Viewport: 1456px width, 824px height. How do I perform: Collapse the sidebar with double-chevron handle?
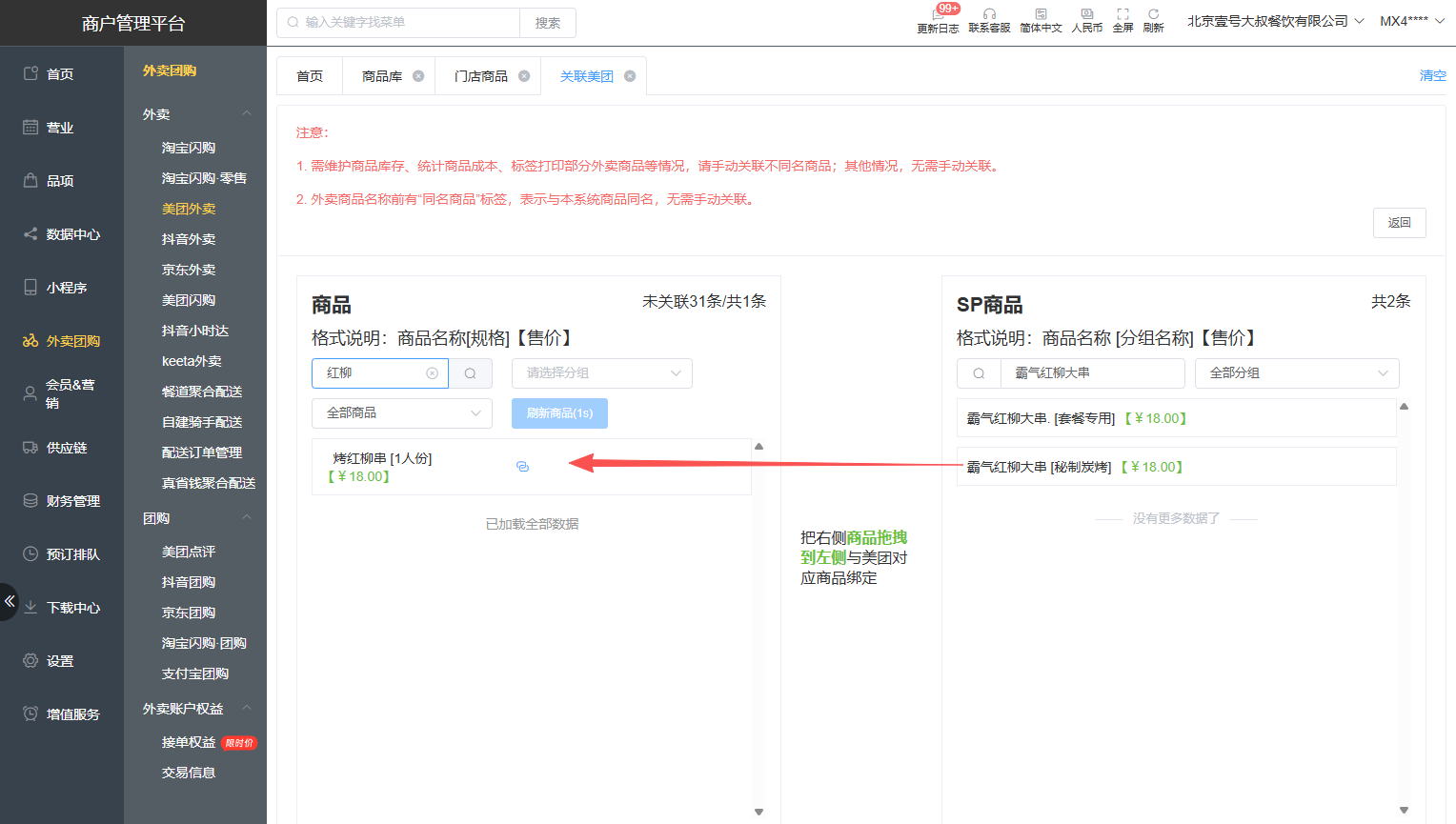9,601
